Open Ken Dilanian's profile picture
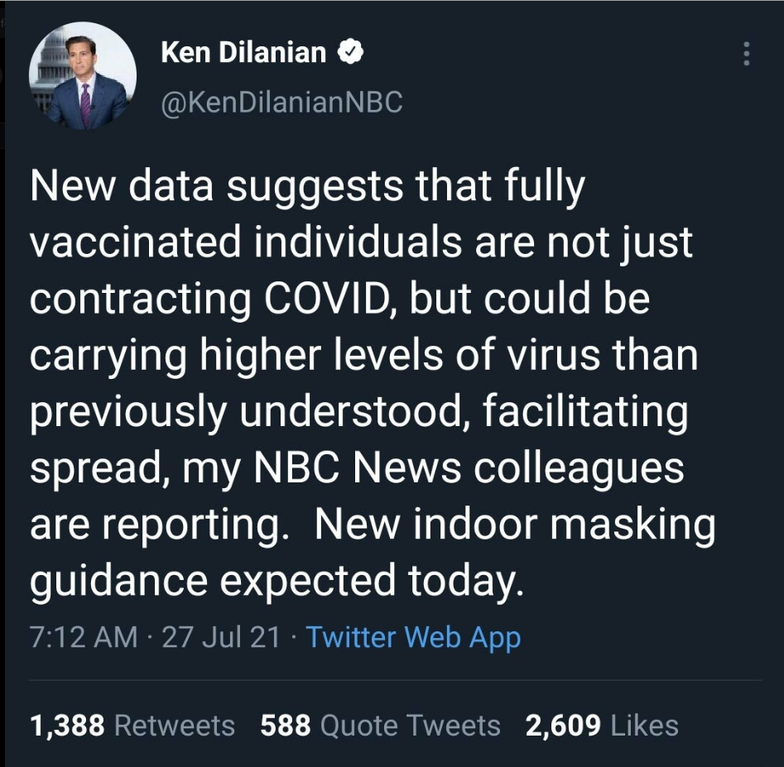784x767 pixels. pos(82,77)
